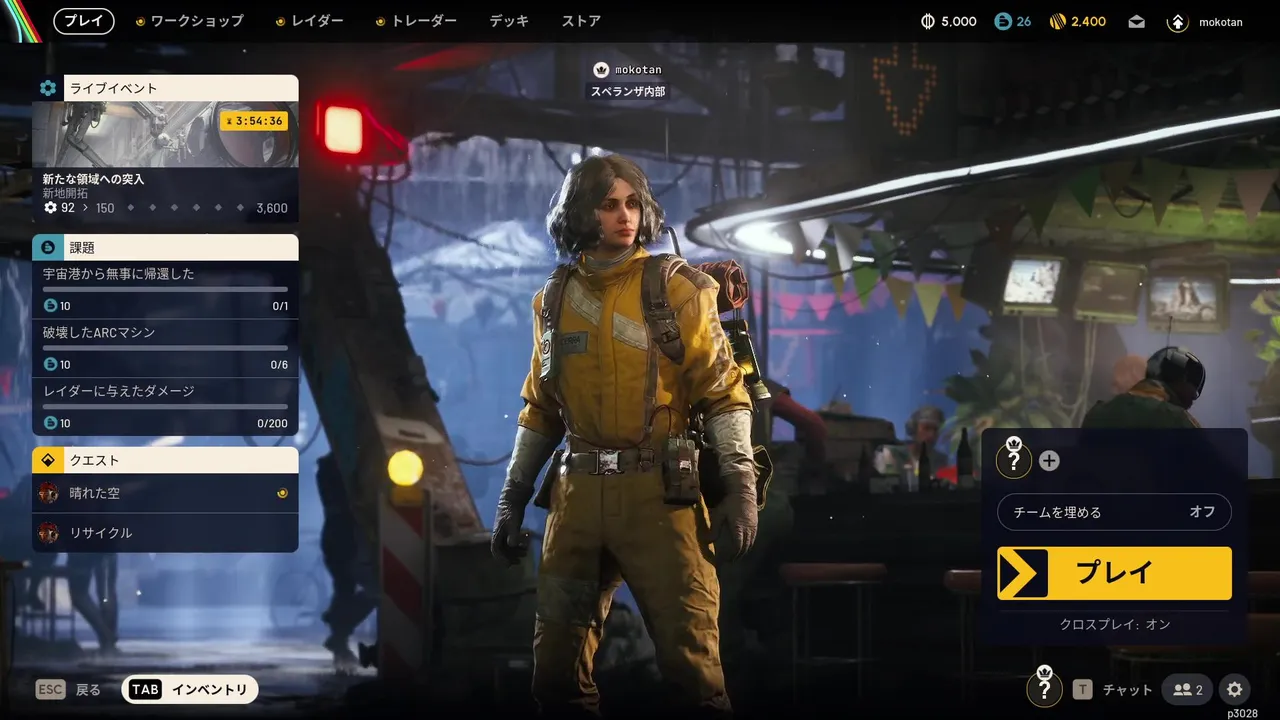Open the チャット button
This screenshot has height=720, width=1280.
(x=1112, y=689)
